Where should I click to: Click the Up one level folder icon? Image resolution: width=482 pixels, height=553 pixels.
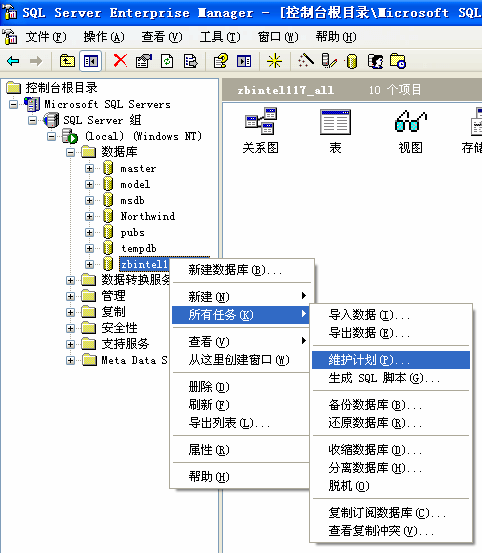(x=67, y=61)
